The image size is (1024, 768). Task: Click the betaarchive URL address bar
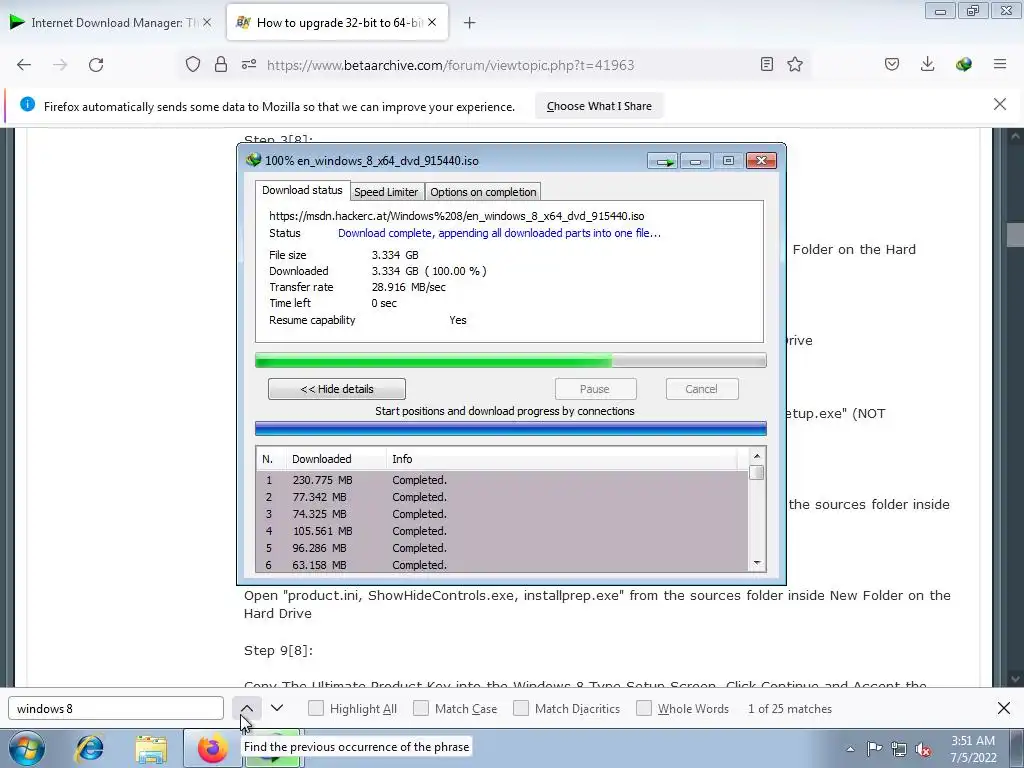pyautogui.click(x=451, y=65)
